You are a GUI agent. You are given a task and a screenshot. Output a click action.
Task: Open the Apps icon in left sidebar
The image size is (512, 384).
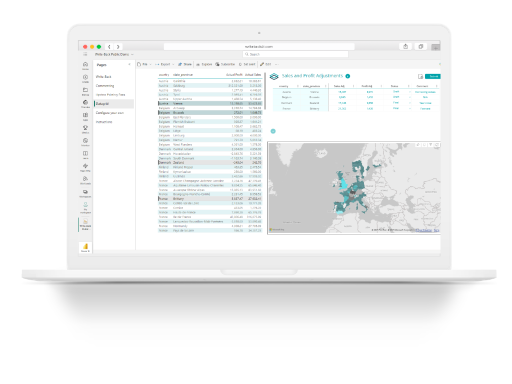coord(85,116)
